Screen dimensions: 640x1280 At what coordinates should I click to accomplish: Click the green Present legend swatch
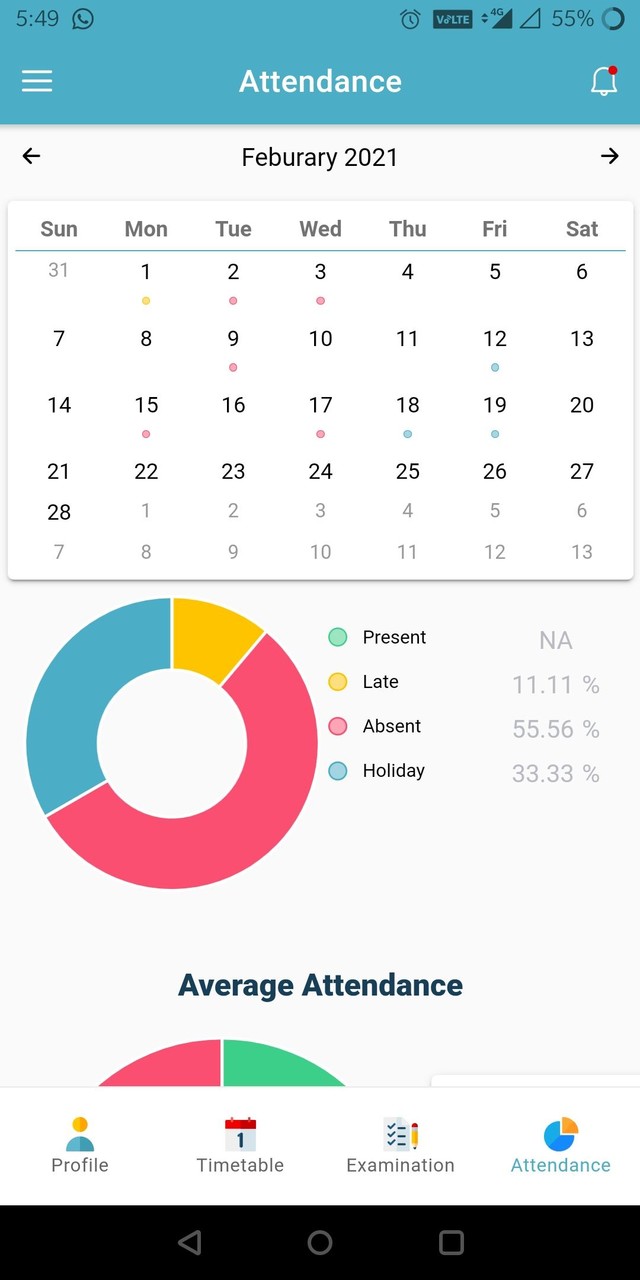tap(338, 637)
